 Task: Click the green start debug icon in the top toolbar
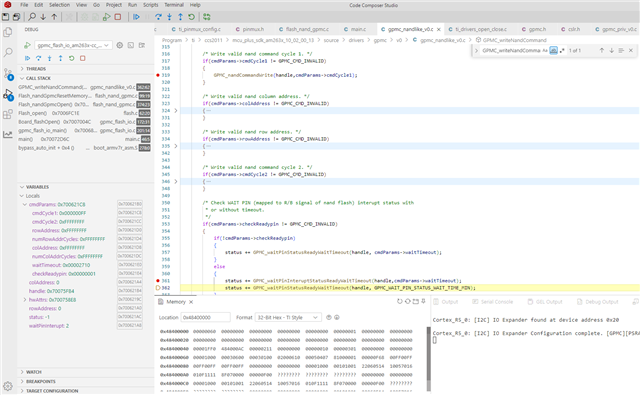107,17
